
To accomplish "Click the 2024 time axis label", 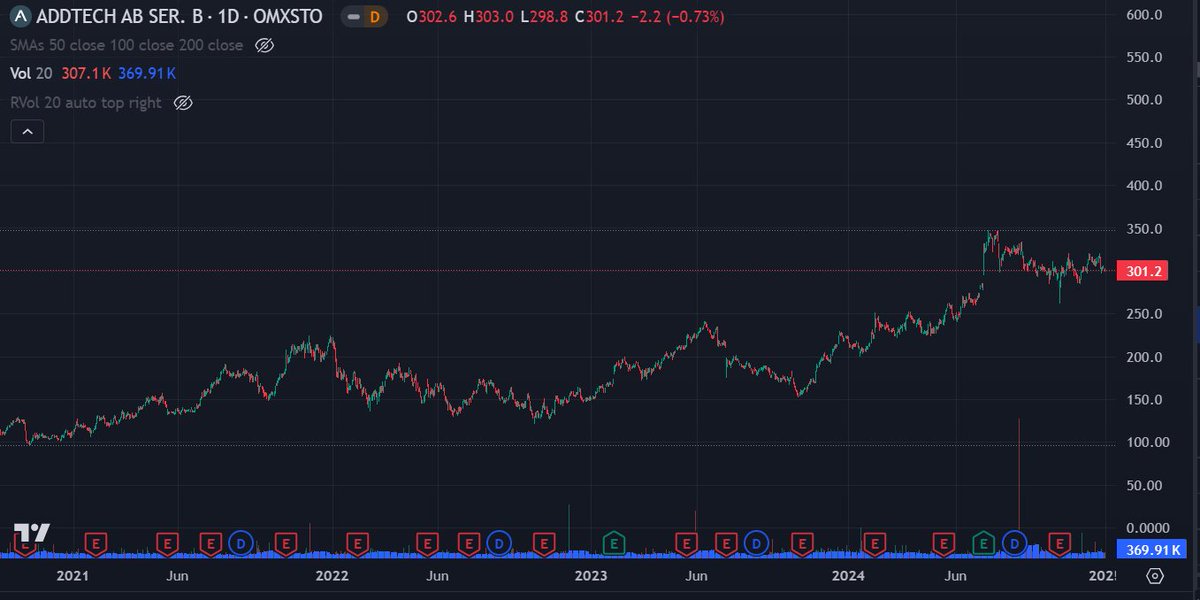I will coord(849,576).
